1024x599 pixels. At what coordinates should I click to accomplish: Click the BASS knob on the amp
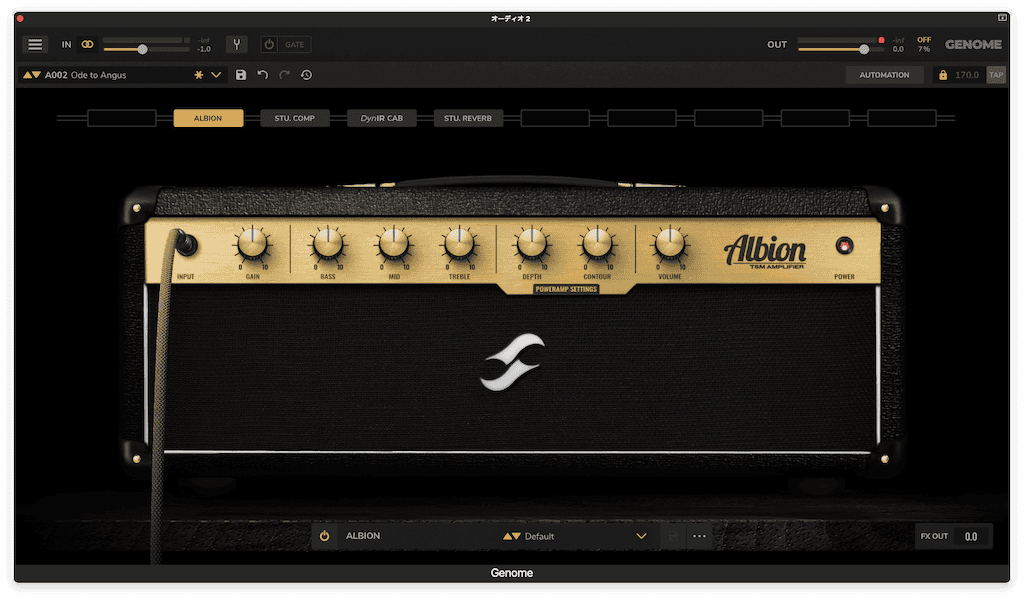(328, 244)
